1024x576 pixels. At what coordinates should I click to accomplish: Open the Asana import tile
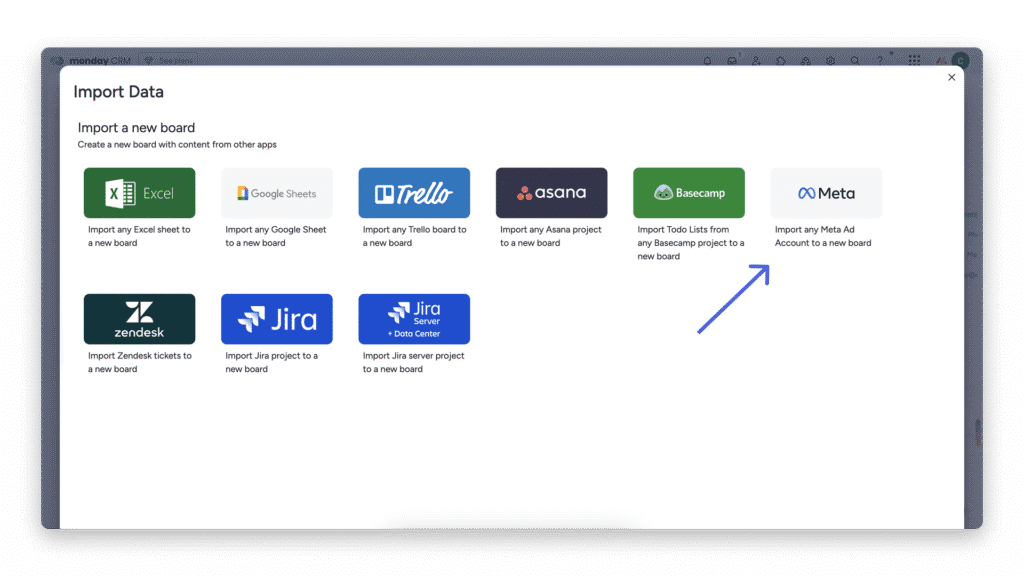pos(551,193)
